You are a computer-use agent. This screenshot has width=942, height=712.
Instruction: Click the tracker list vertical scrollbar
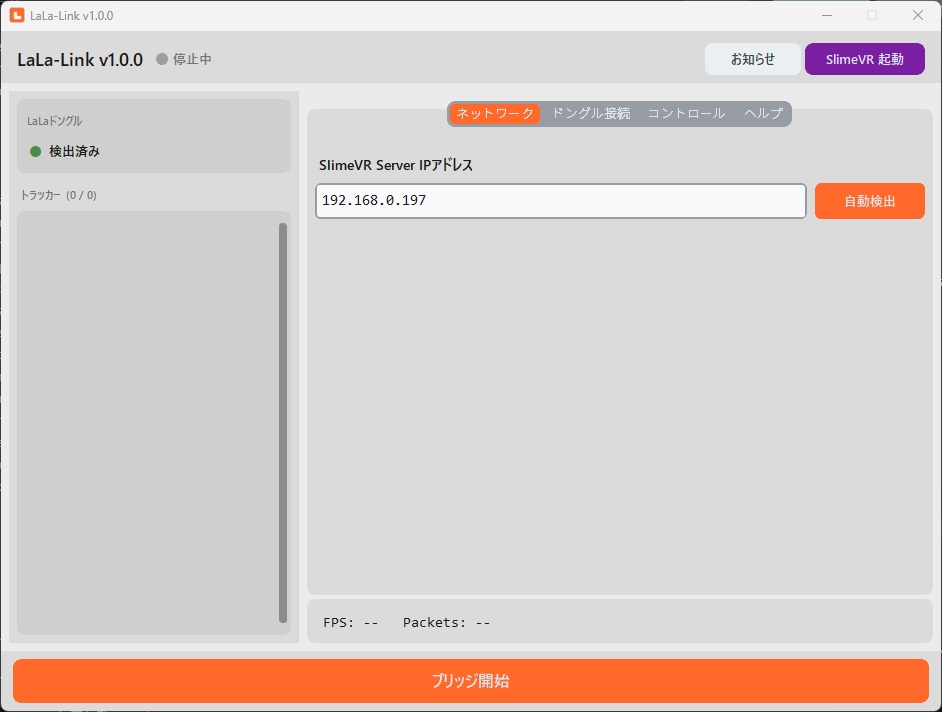(283, 422)
